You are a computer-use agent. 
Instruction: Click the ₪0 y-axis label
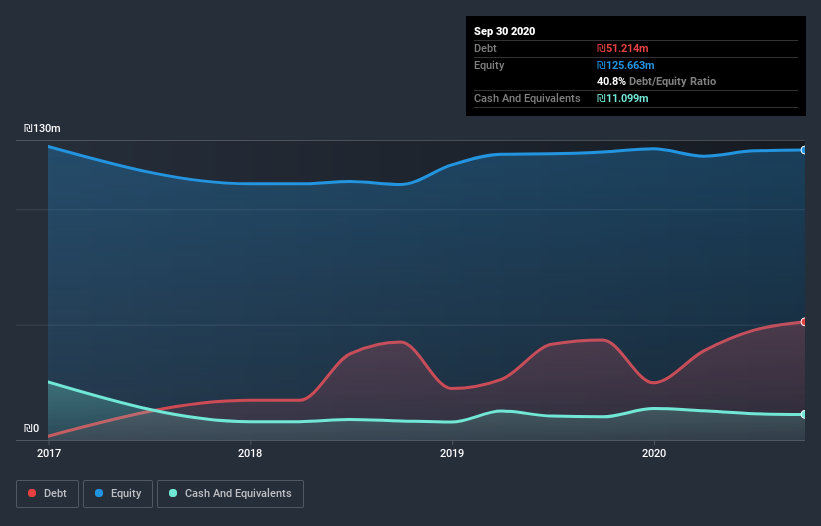(x=31, y=428)
